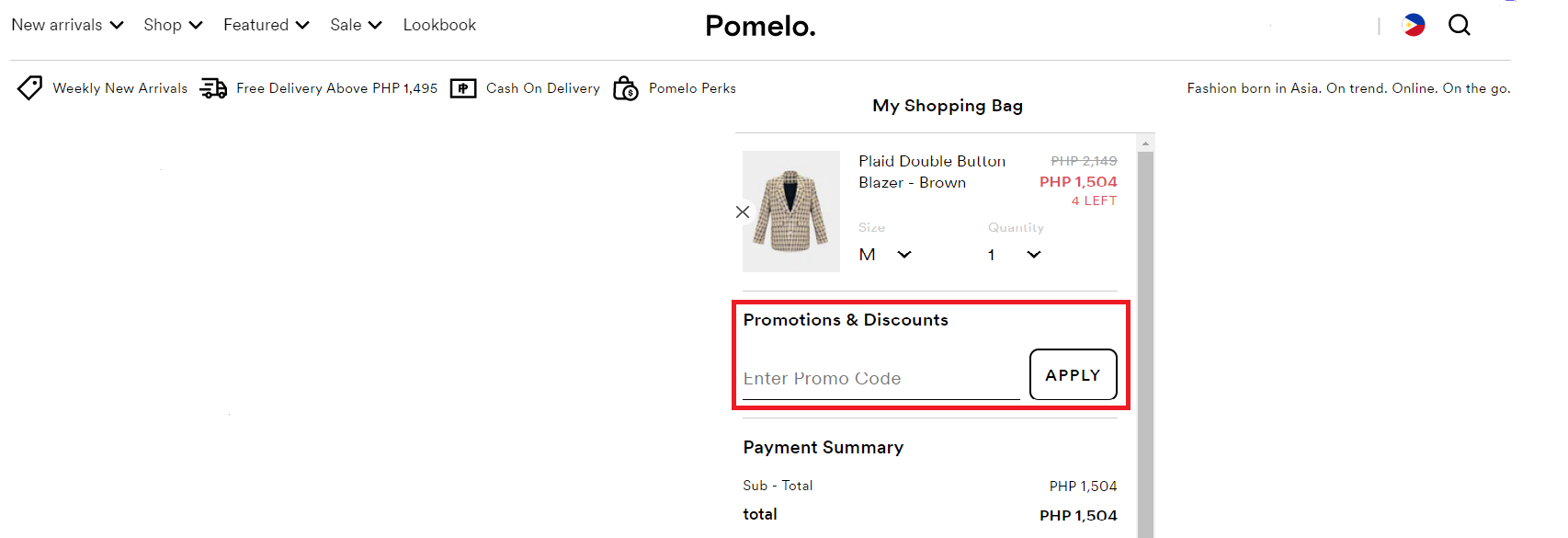Click the Philippines flag region selector icon

(1413, 25)
